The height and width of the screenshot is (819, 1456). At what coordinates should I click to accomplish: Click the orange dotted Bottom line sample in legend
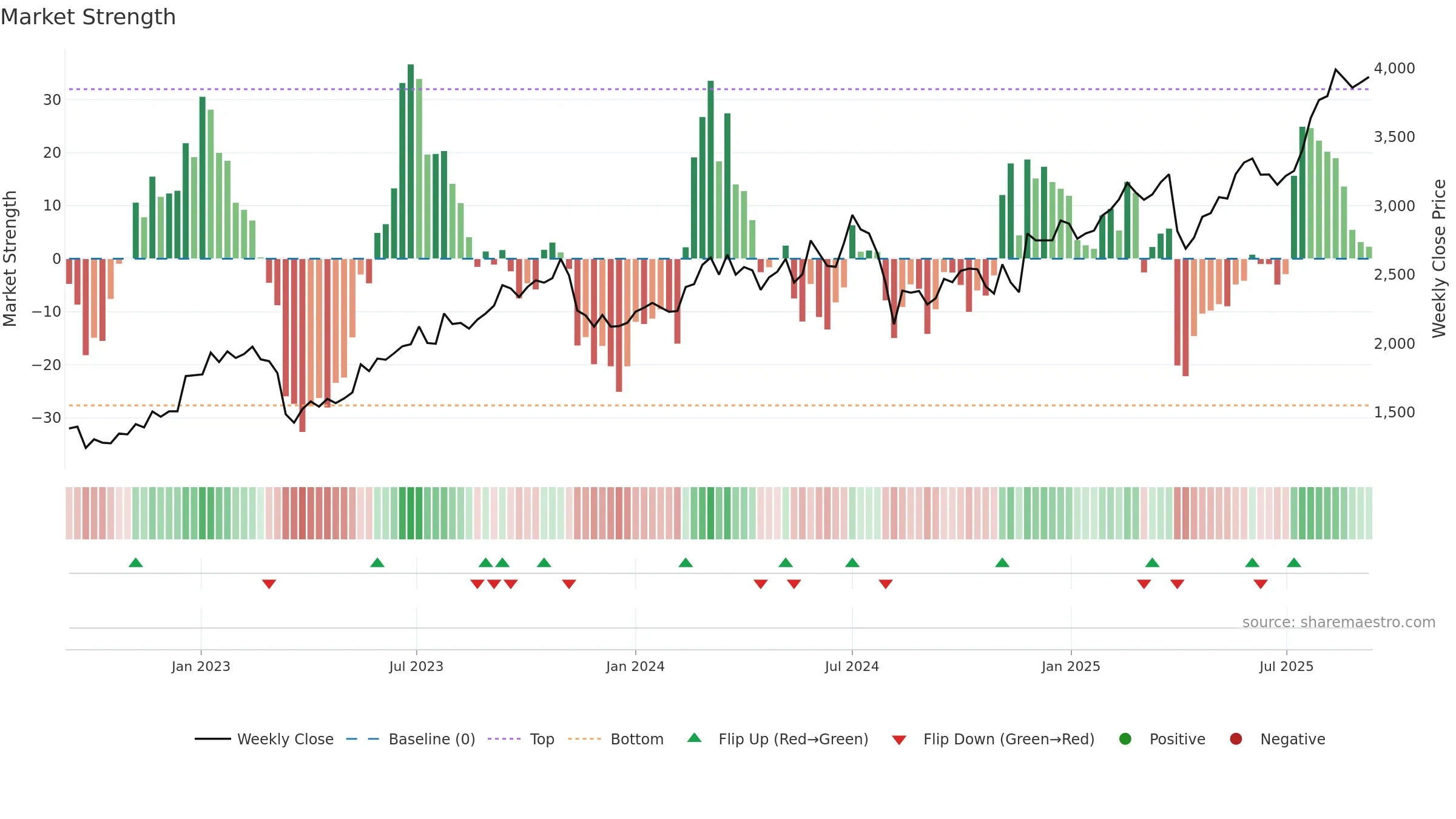pyautogui.click(x=585, y=739)
